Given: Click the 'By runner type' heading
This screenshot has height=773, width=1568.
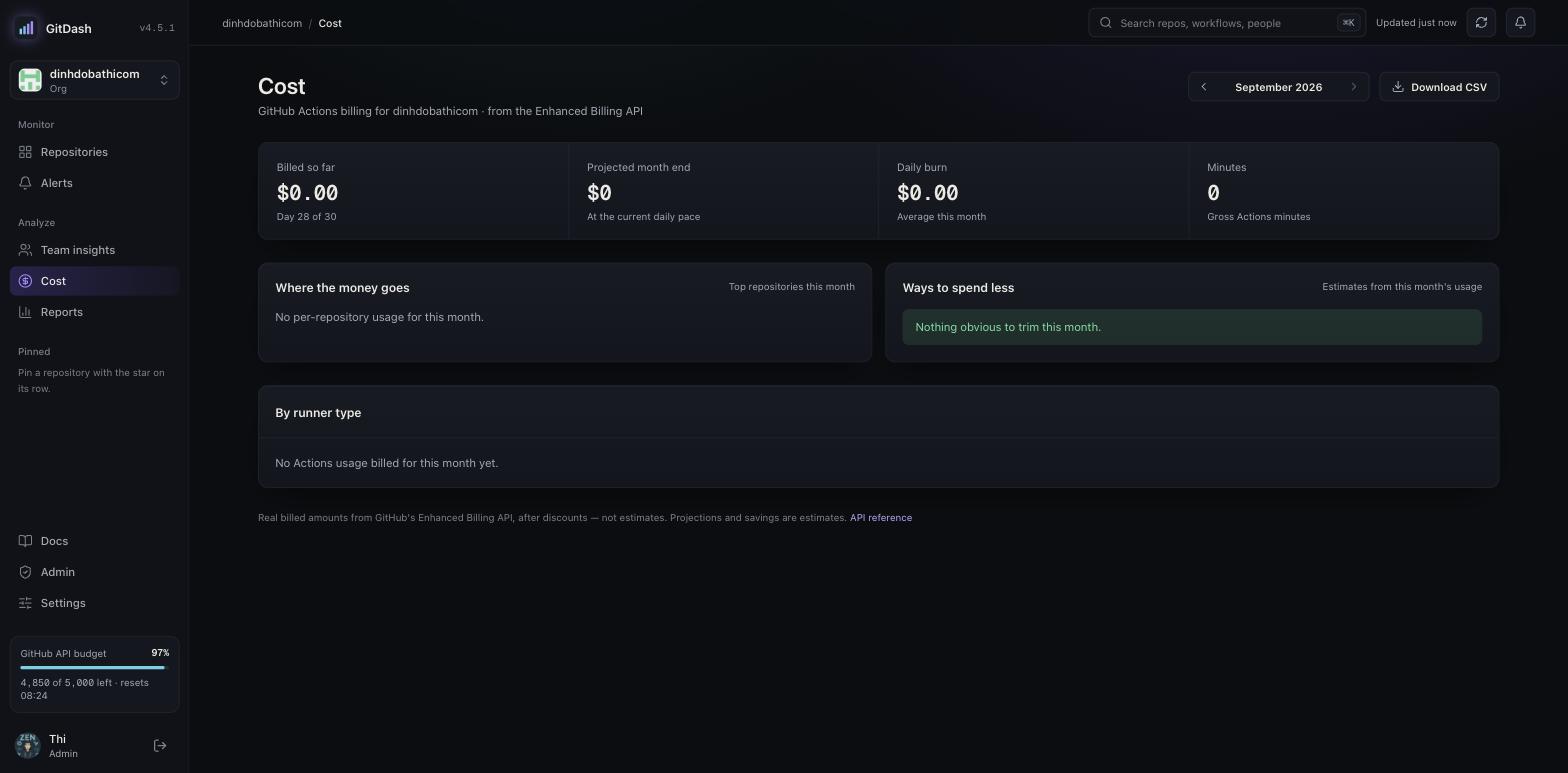Looking at the screenshot, I should point(318,413).
